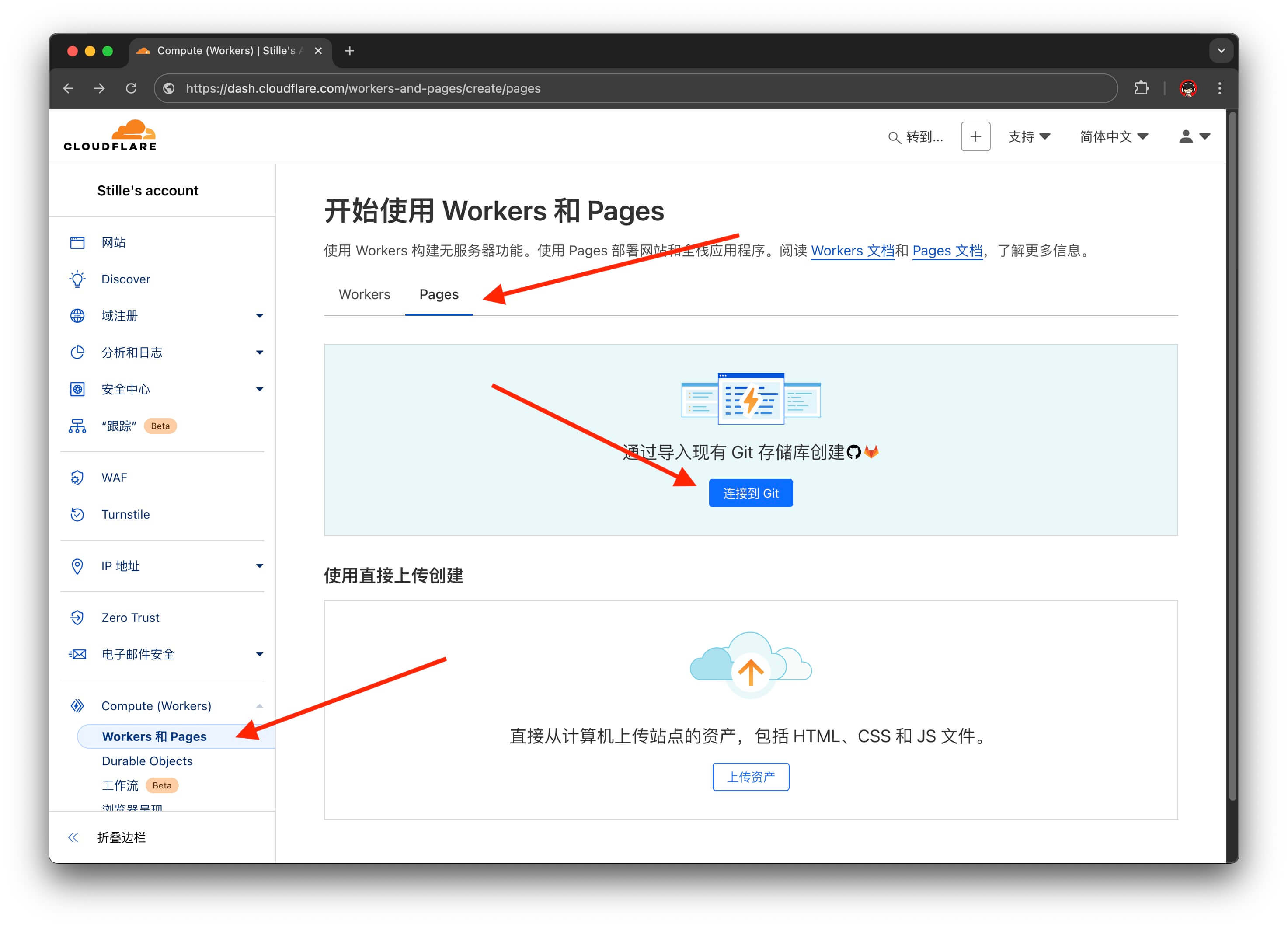Select the Pages tab

pos(439,294)
